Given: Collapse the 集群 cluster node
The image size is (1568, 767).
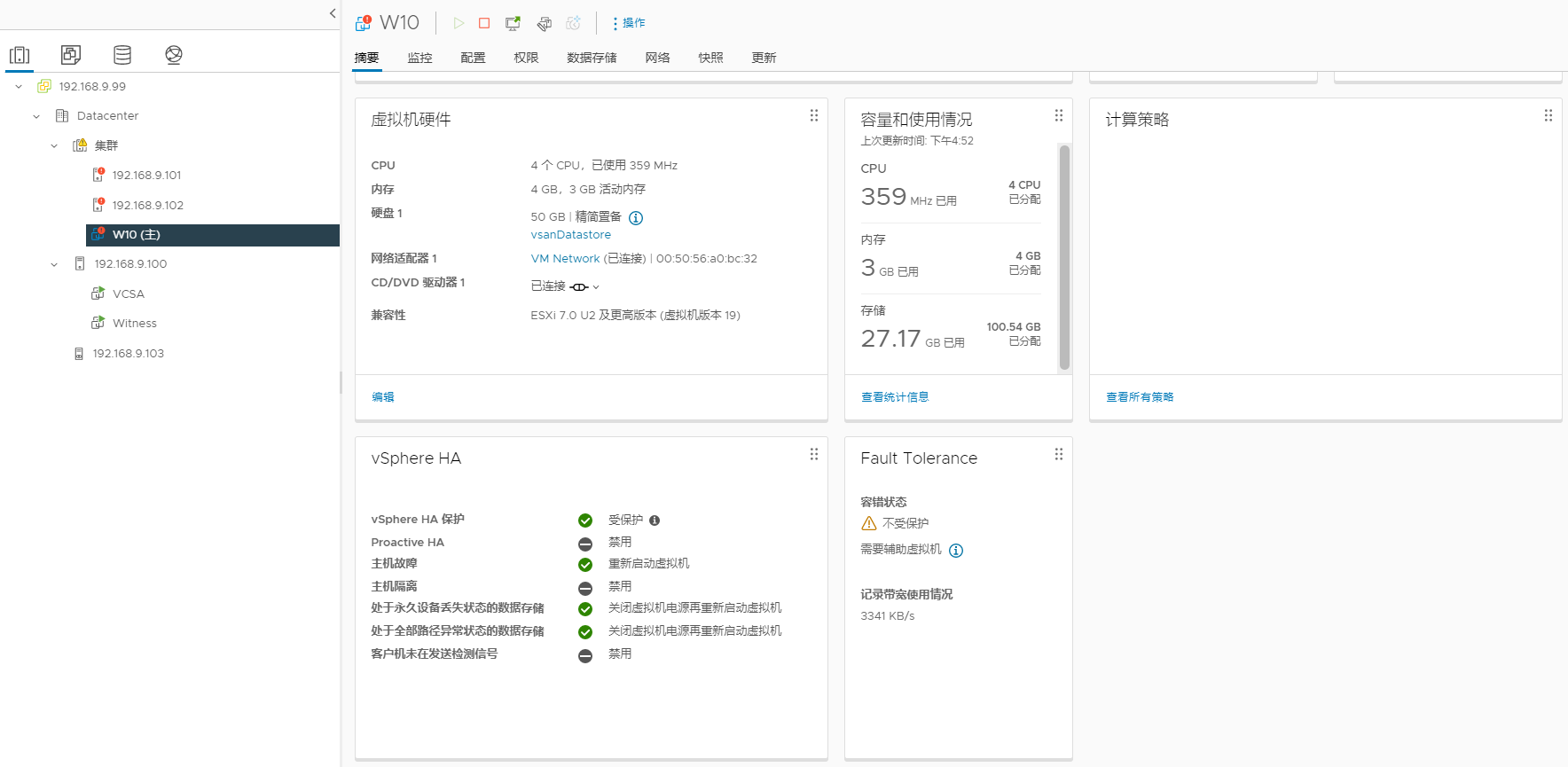Looking at the screenshot, I should tap(54, 145).
